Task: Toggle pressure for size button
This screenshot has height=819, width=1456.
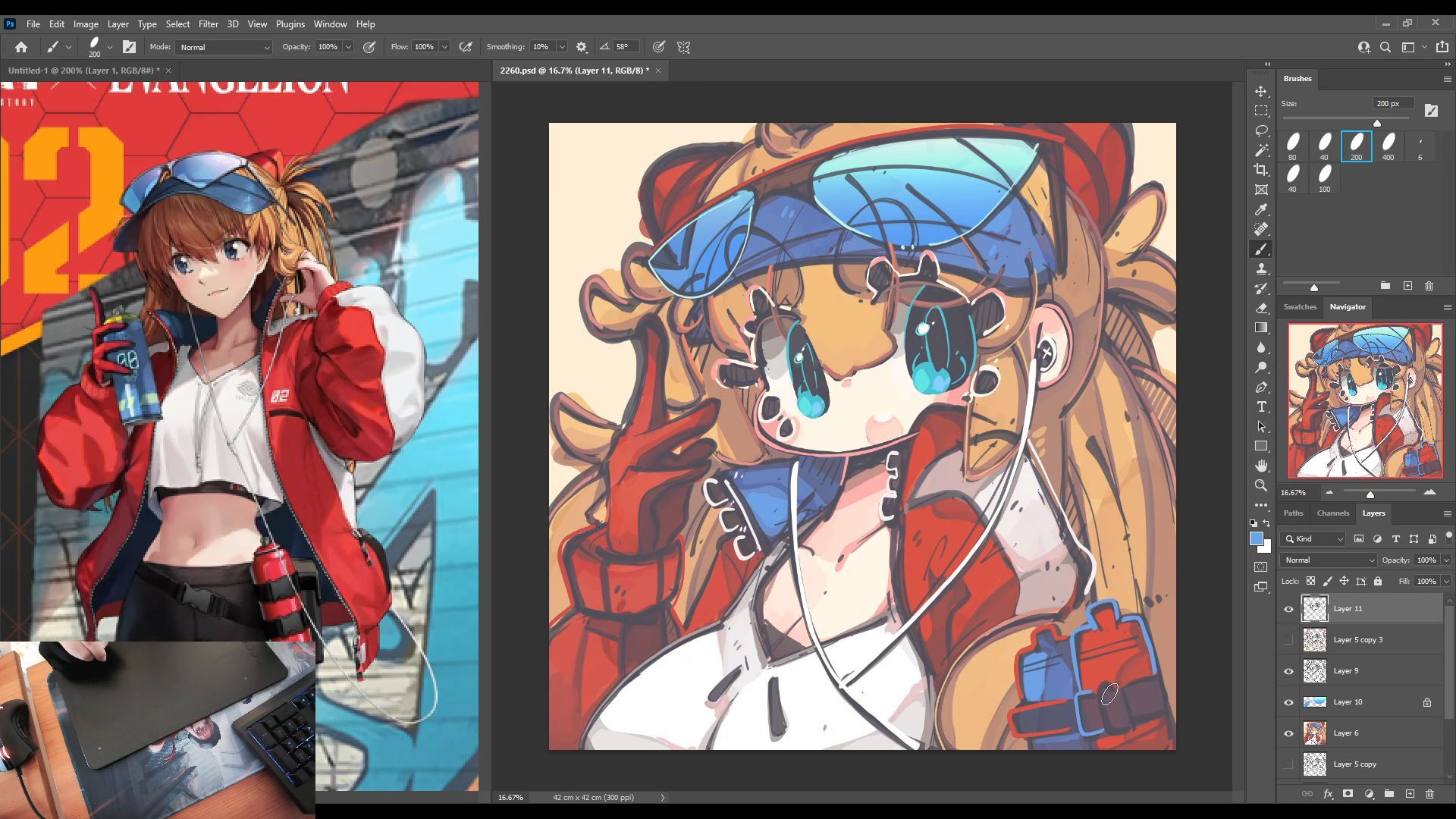Action: coord(659,47)
